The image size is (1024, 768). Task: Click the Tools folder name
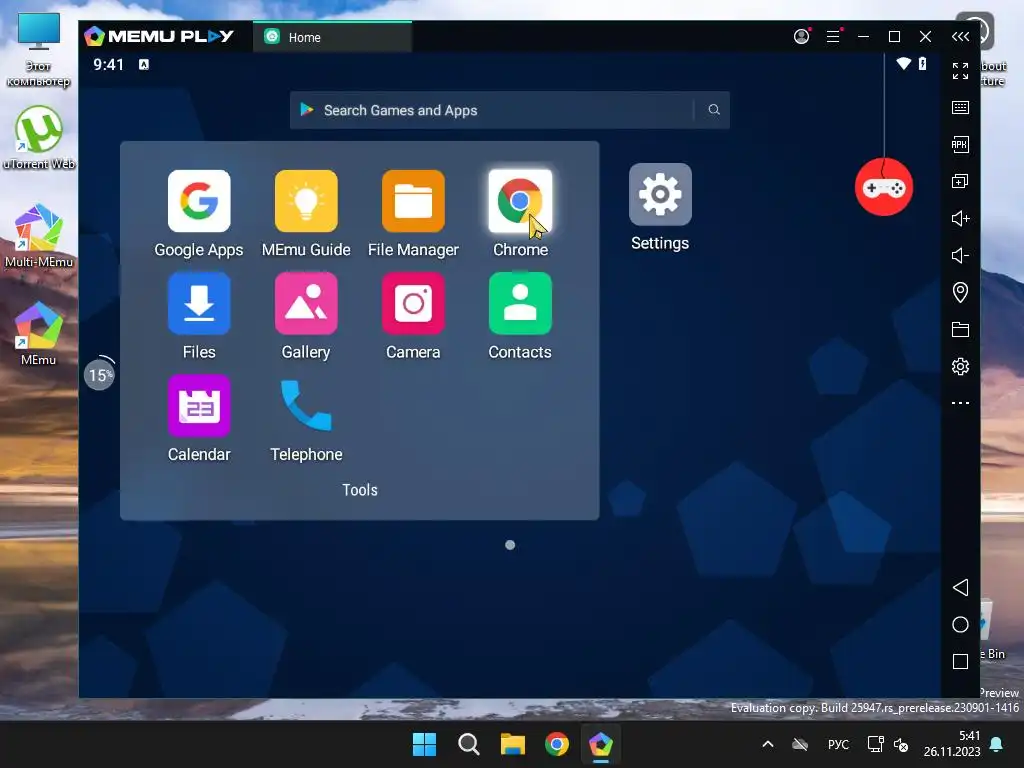pyautogui.click(x=360, y=490)
